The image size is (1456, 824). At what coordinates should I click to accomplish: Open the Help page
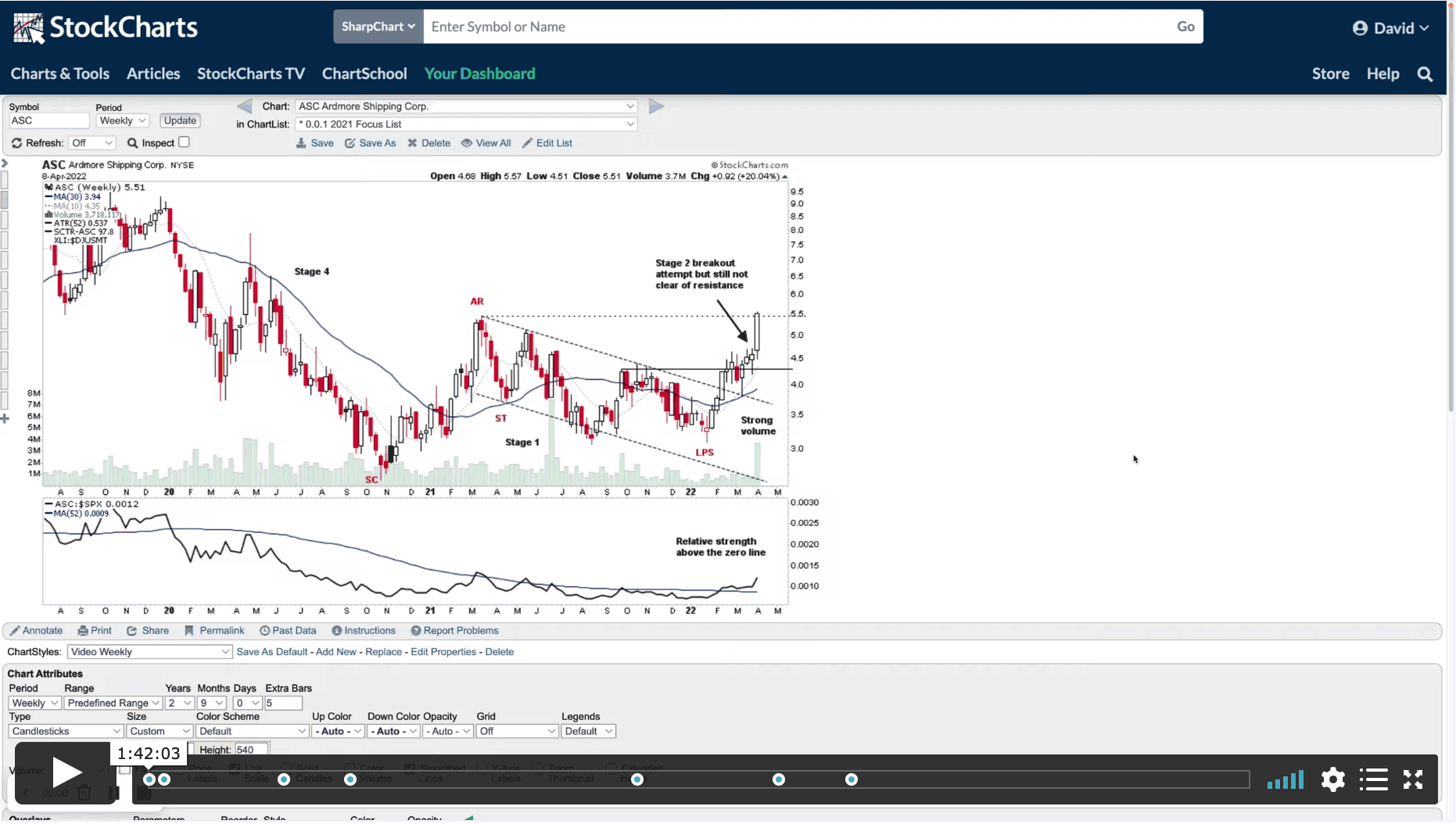pyautogui.click(x=1382, y=73)
